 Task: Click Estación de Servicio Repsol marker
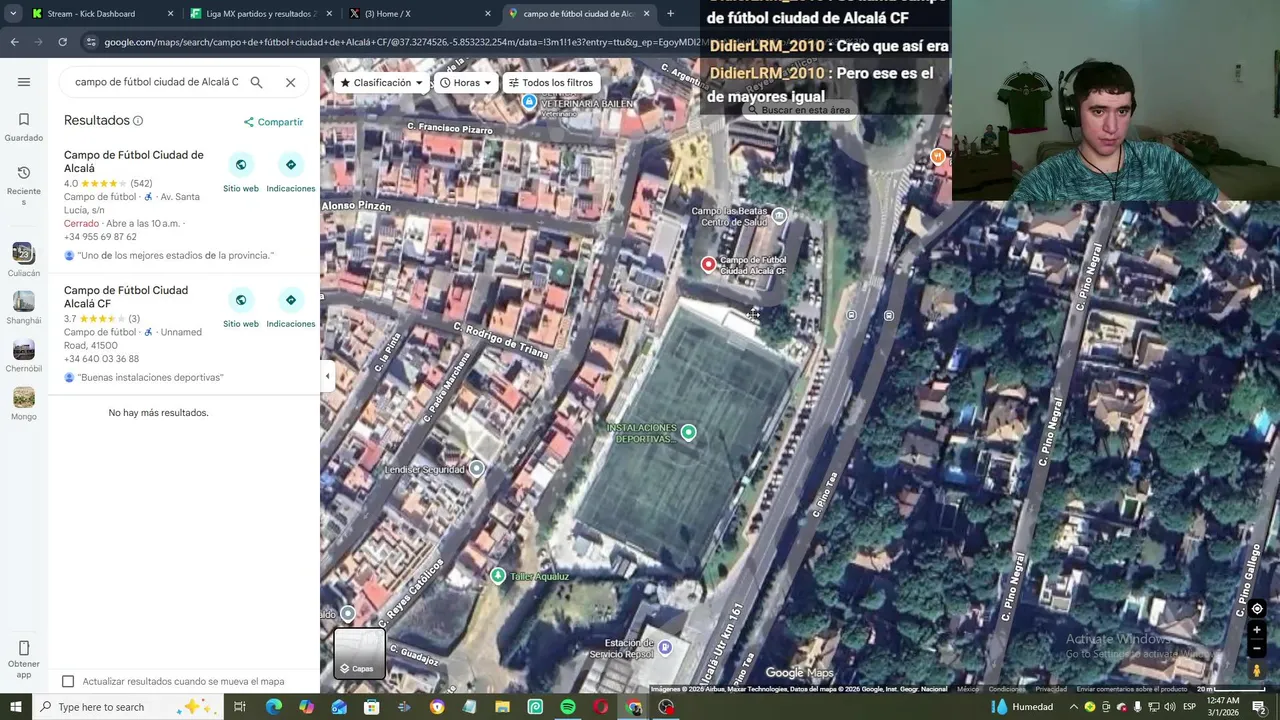tap(665, 647)
